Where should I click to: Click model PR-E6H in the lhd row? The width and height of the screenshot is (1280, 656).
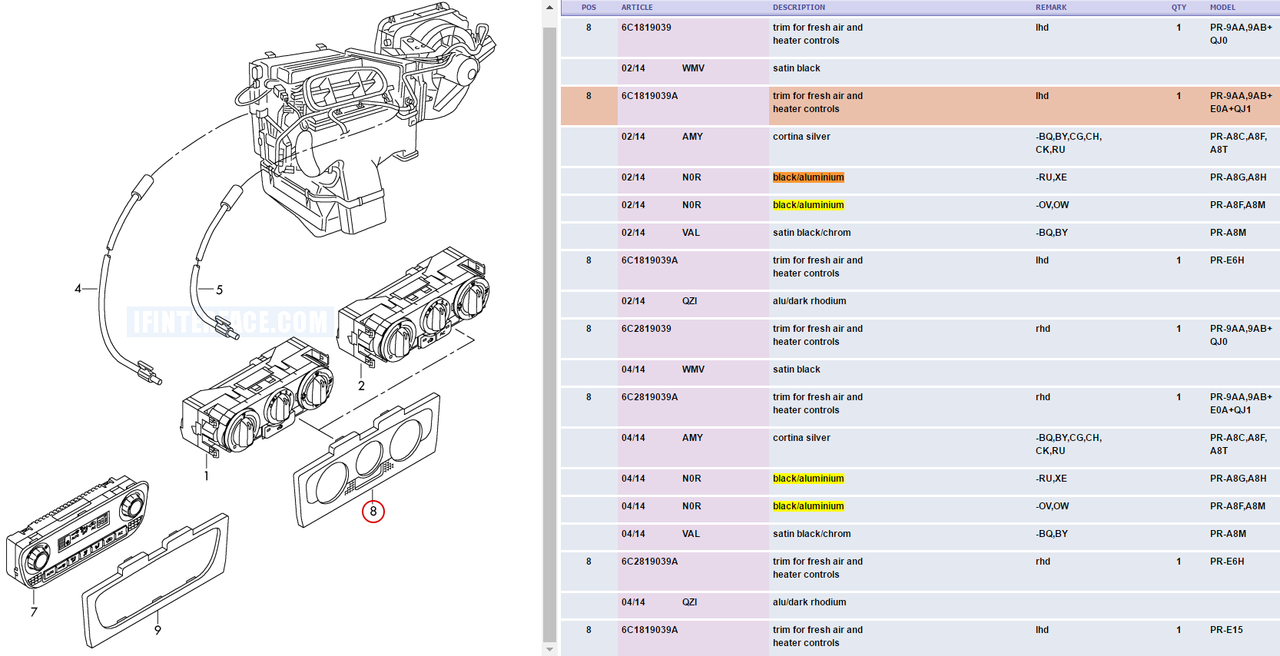1226,260
